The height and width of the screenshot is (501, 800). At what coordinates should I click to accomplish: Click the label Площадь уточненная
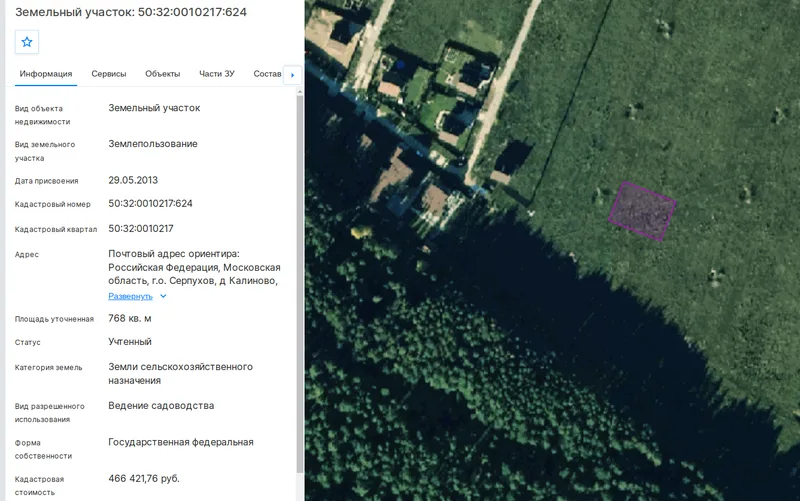click(54, 319)
